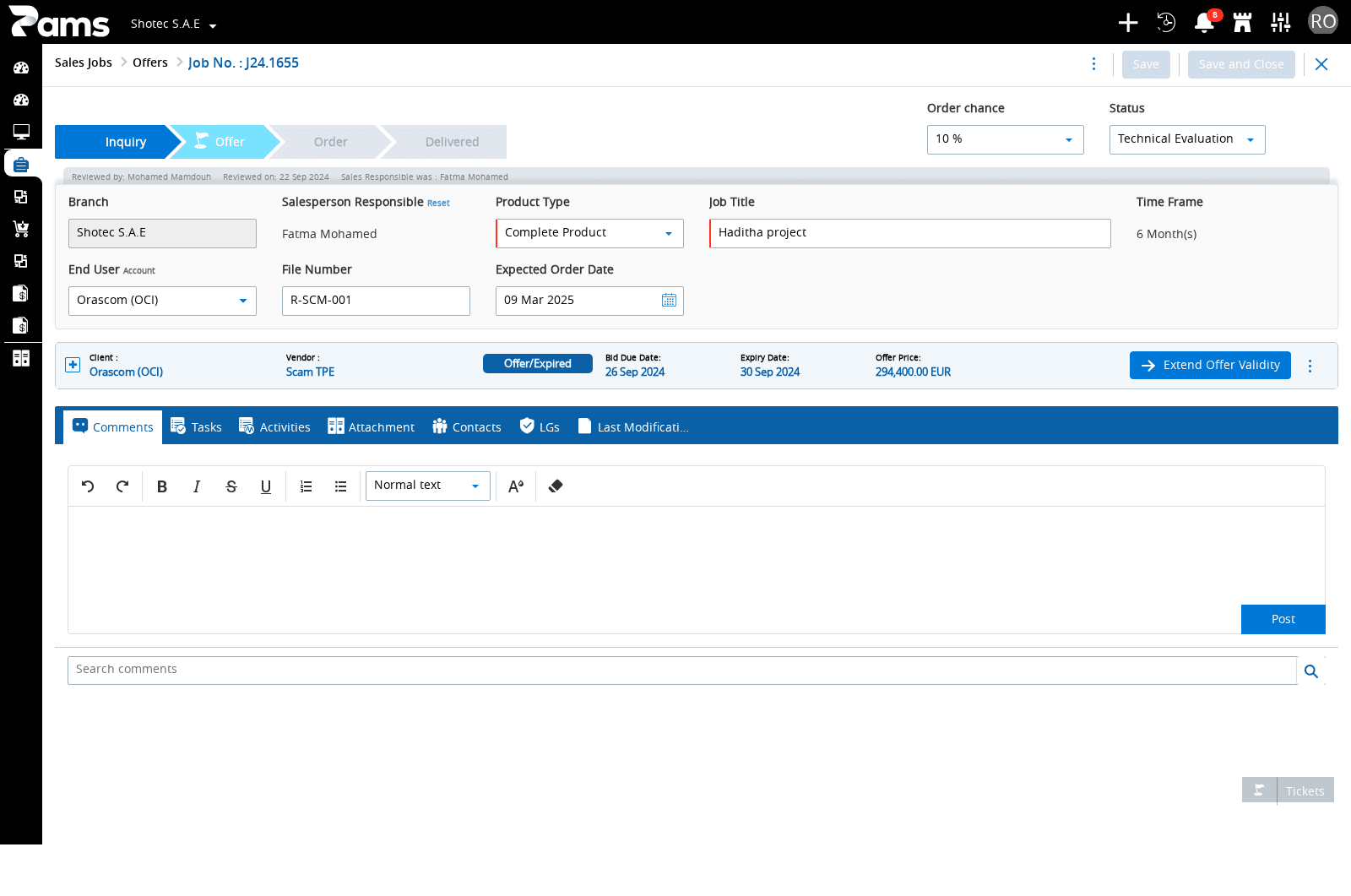Open the upper invoice document sidebar icon
This screenshot has height=896, width=1351.
[x=21, y=293]
